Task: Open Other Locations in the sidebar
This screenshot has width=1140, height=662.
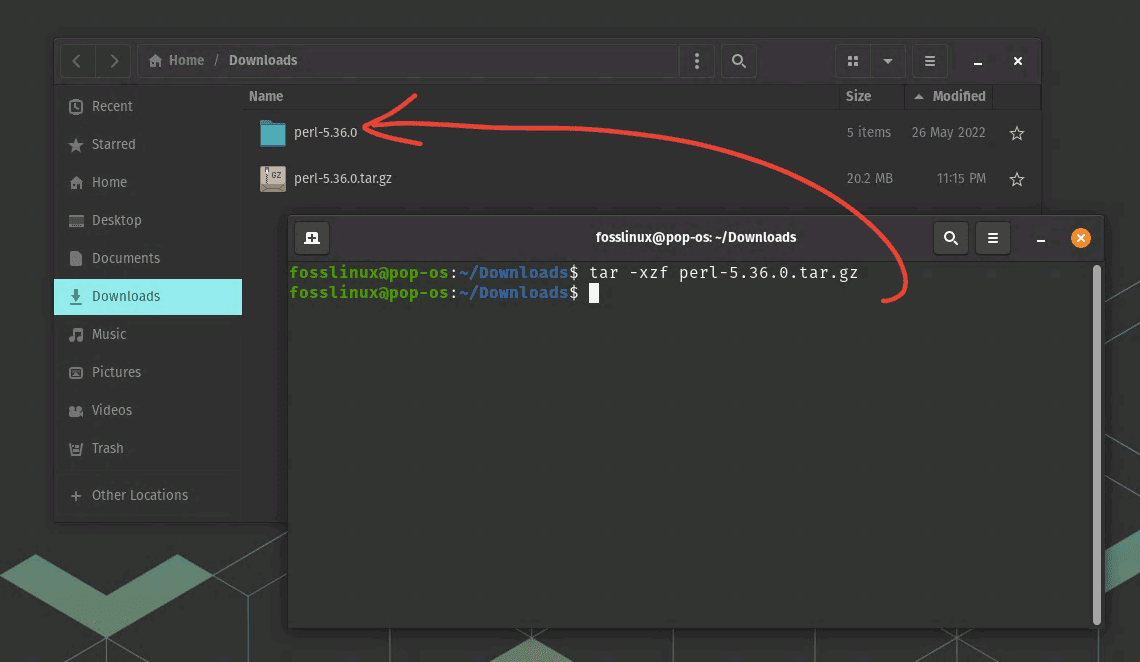Action: (x=148, y=496)
